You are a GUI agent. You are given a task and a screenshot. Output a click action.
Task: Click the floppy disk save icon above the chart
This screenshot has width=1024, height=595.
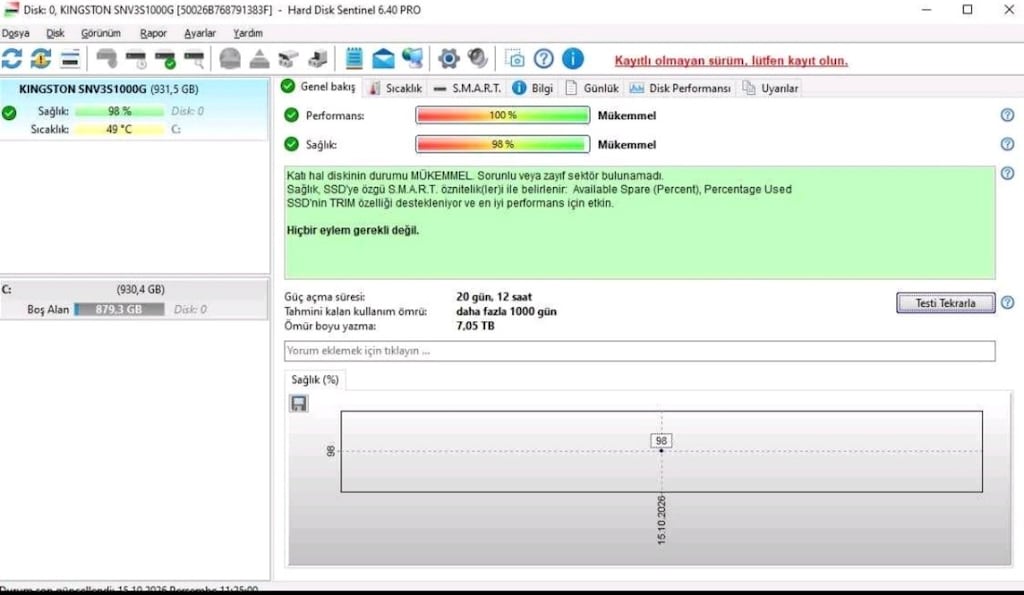298,404
